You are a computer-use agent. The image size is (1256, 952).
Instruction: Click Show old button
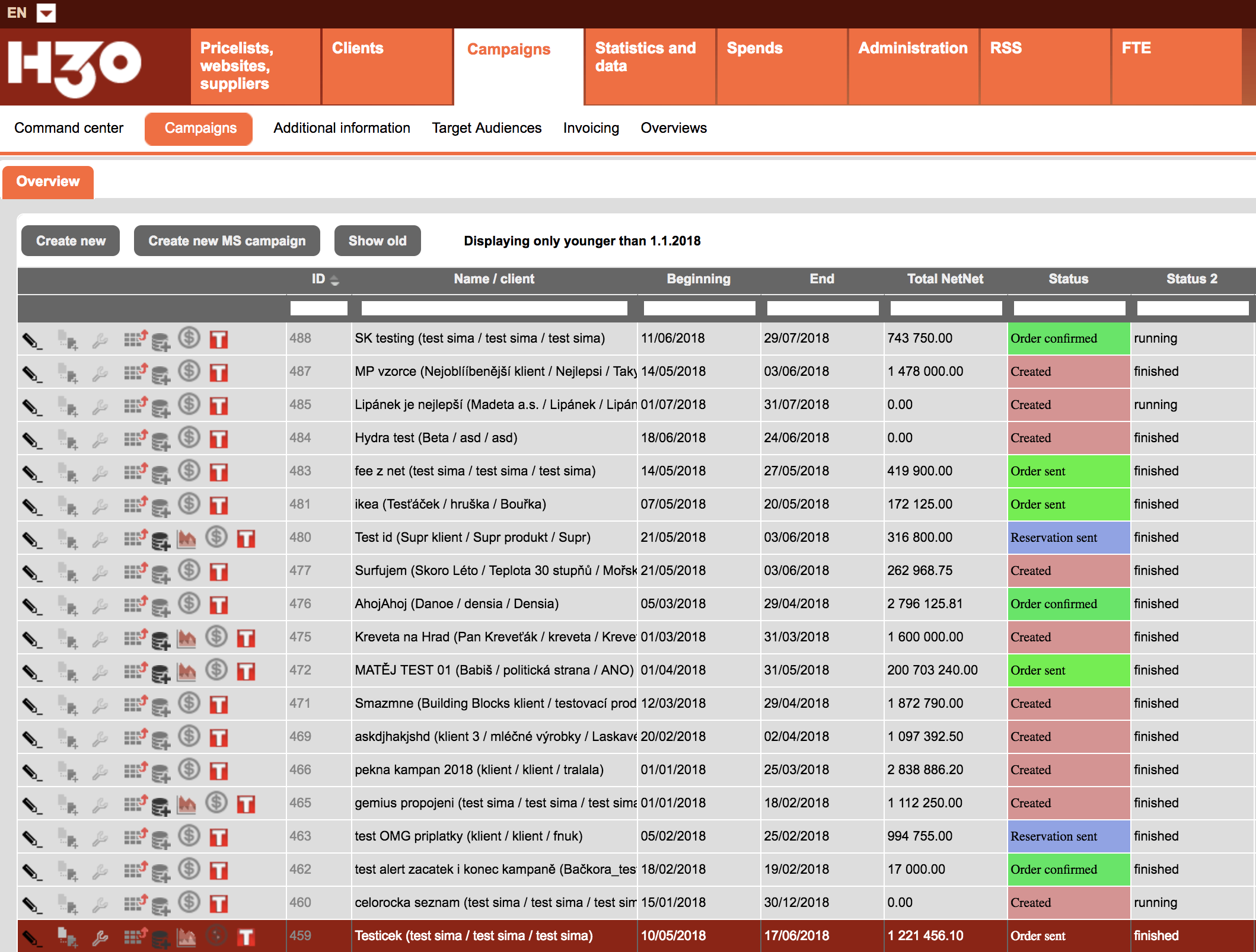[378, 241]
